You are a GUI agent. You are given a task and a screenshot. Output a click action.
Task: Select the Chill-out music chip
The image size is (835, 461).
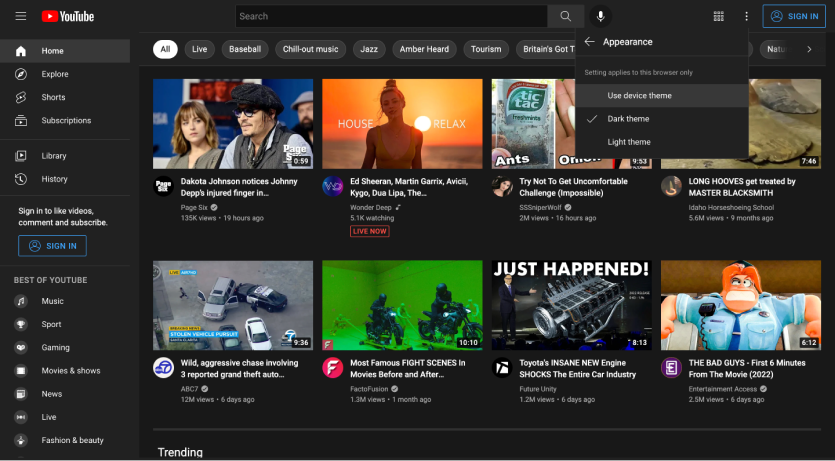point(310,49)
